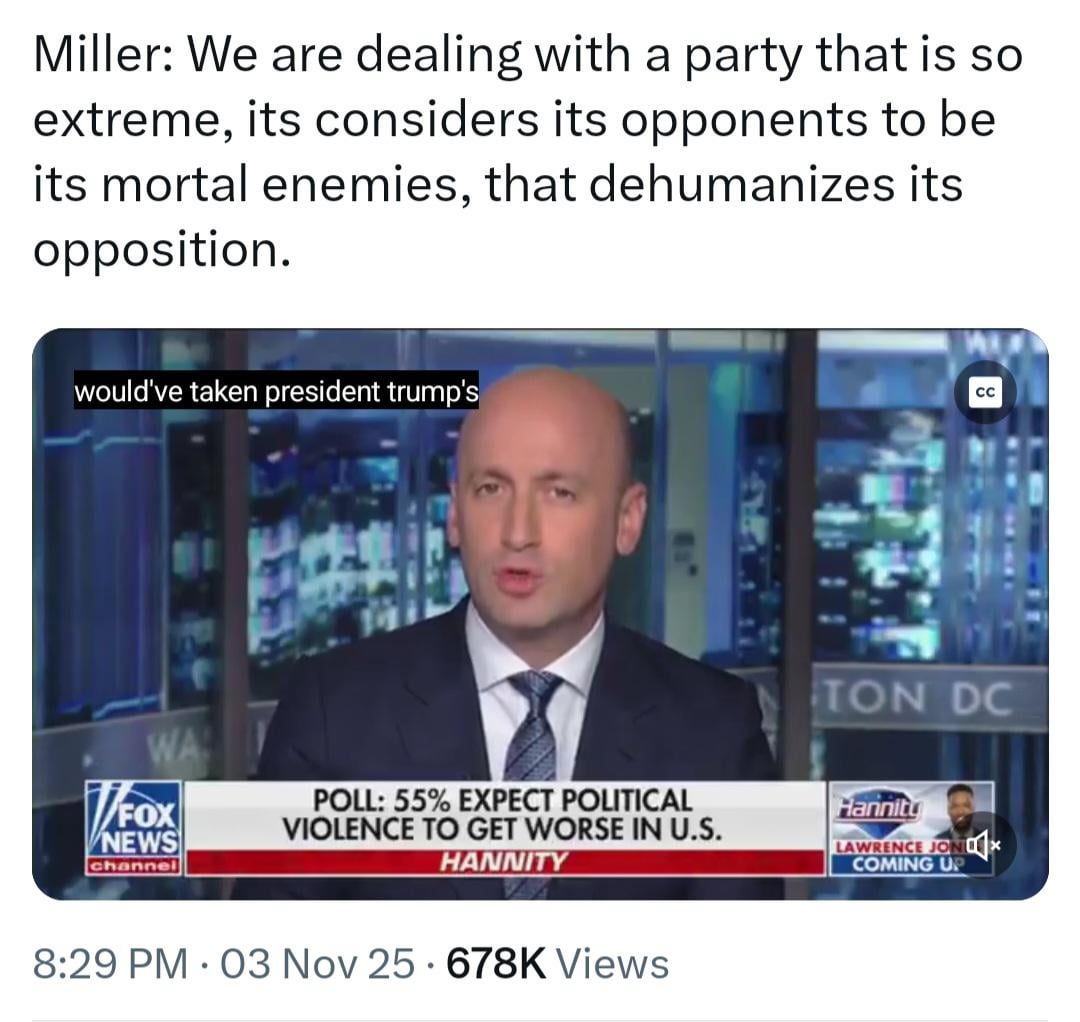
Task: Open the 03 Nov 25 date
Action: pos(318,963)
